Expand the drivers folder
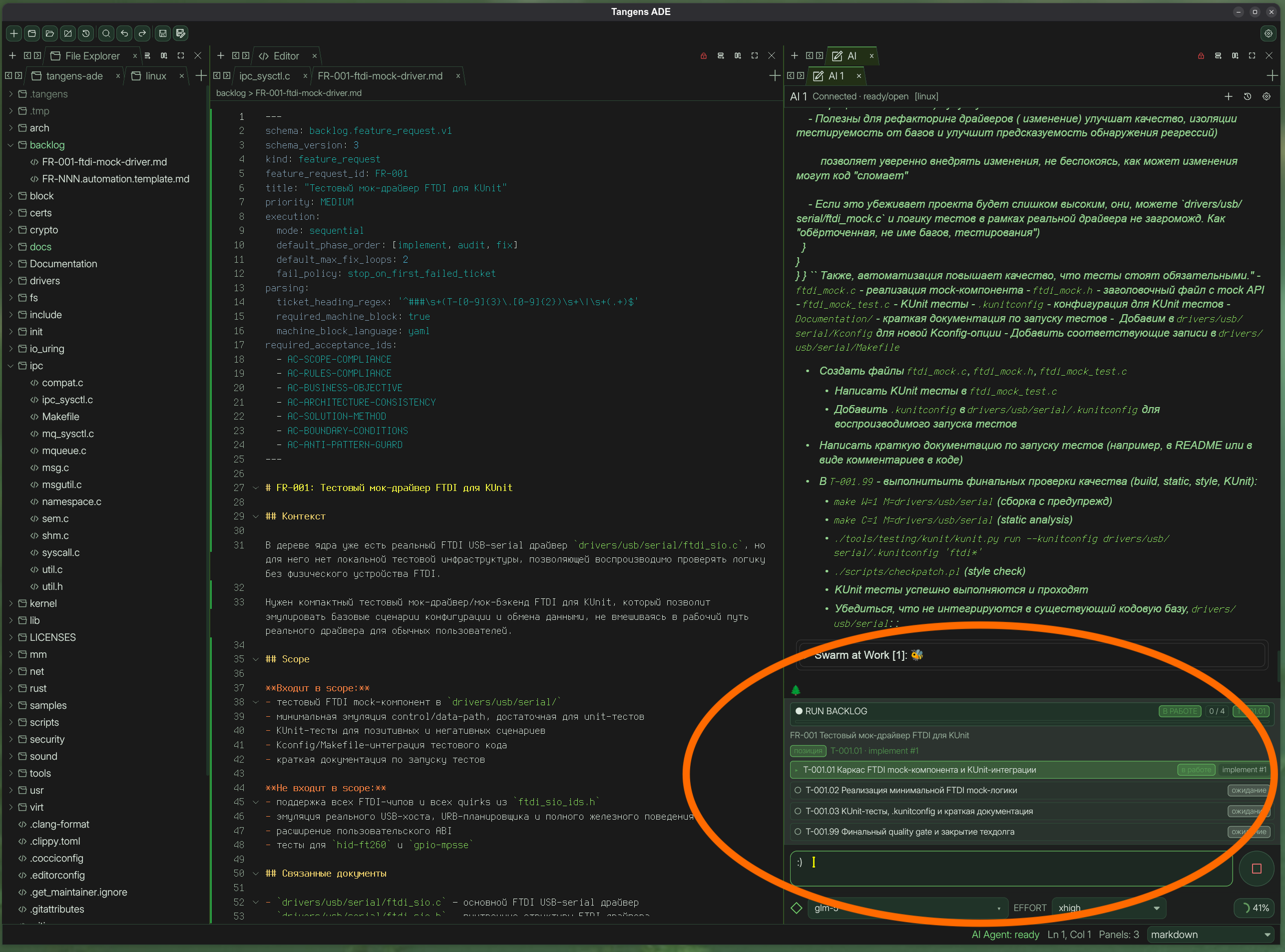Viewport: 1285px width, 952px height. [x=10, y=281]
